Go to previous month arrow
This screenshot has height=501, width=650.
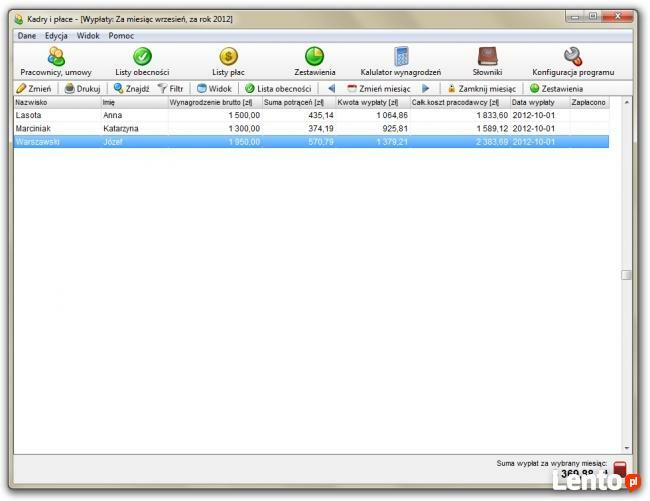click(331, 89)
